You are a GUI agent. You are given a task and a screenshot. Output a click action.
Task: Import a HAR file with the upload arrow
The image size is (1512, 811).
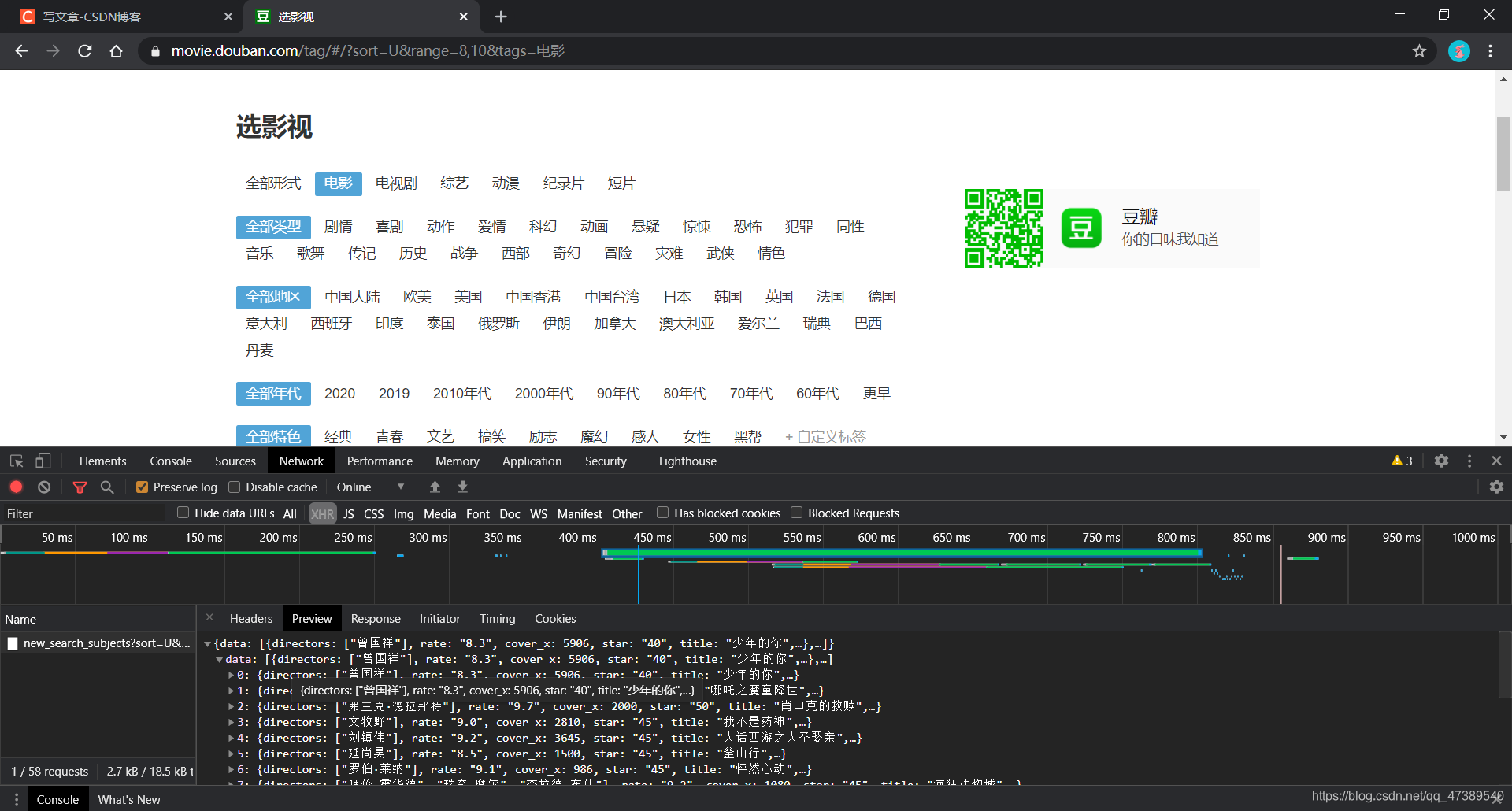[435, 487]
